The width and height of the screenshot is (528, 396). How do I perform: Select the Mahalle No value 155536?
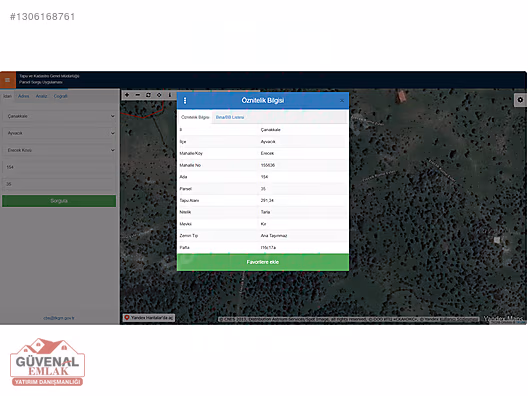(x=268, y=165)
